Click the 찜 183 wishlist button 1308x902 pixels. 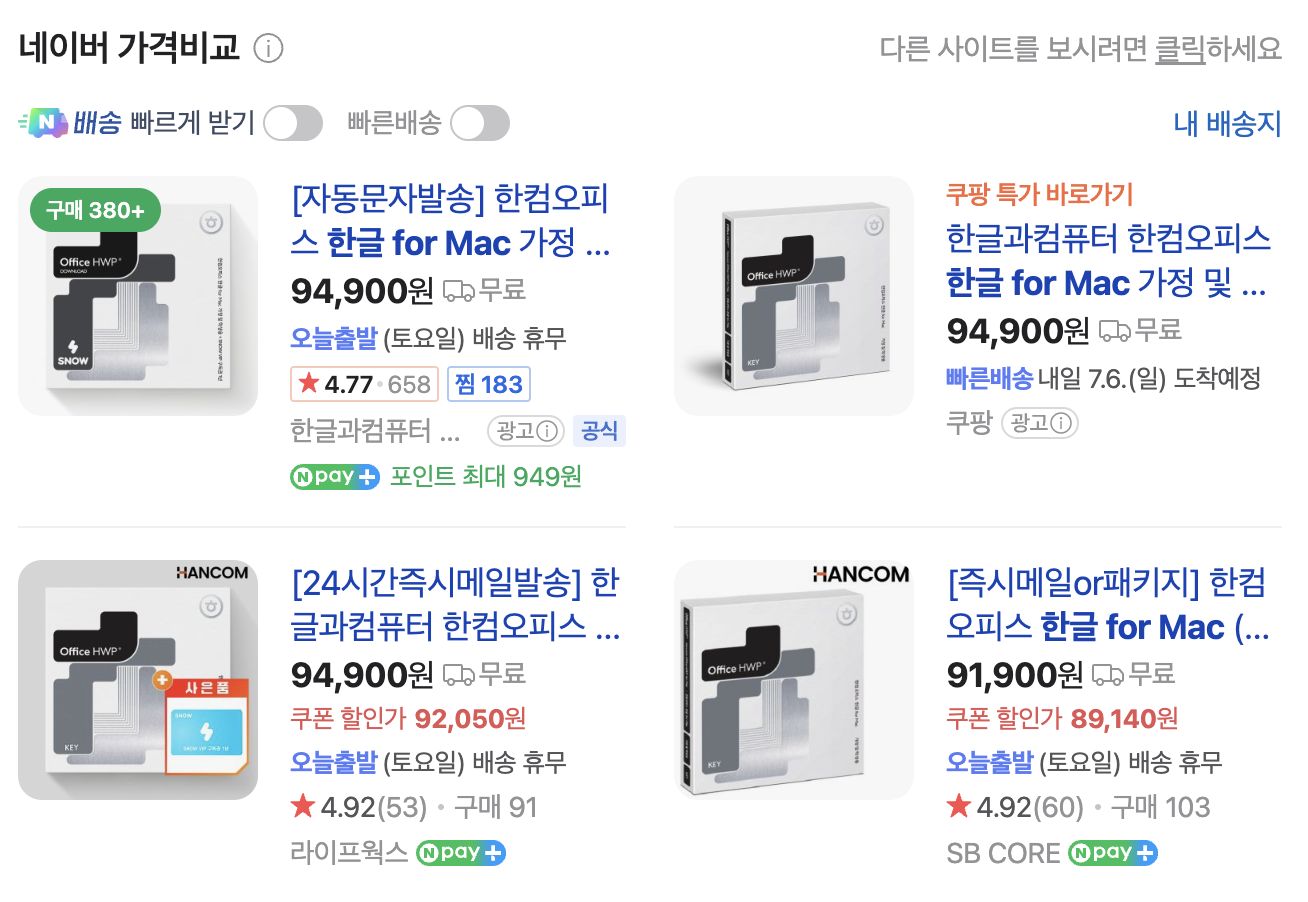tap(488, 383)
